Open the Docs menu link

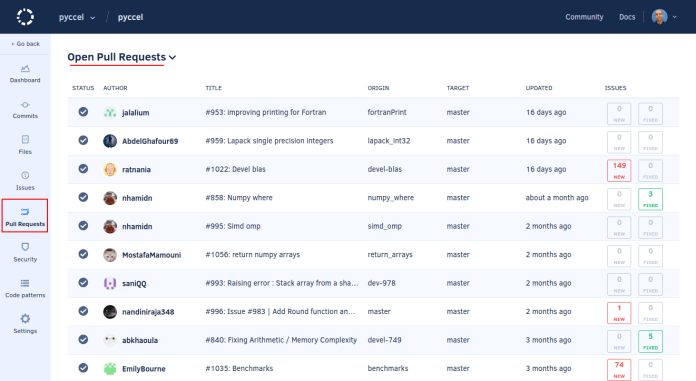click(627, 17)
